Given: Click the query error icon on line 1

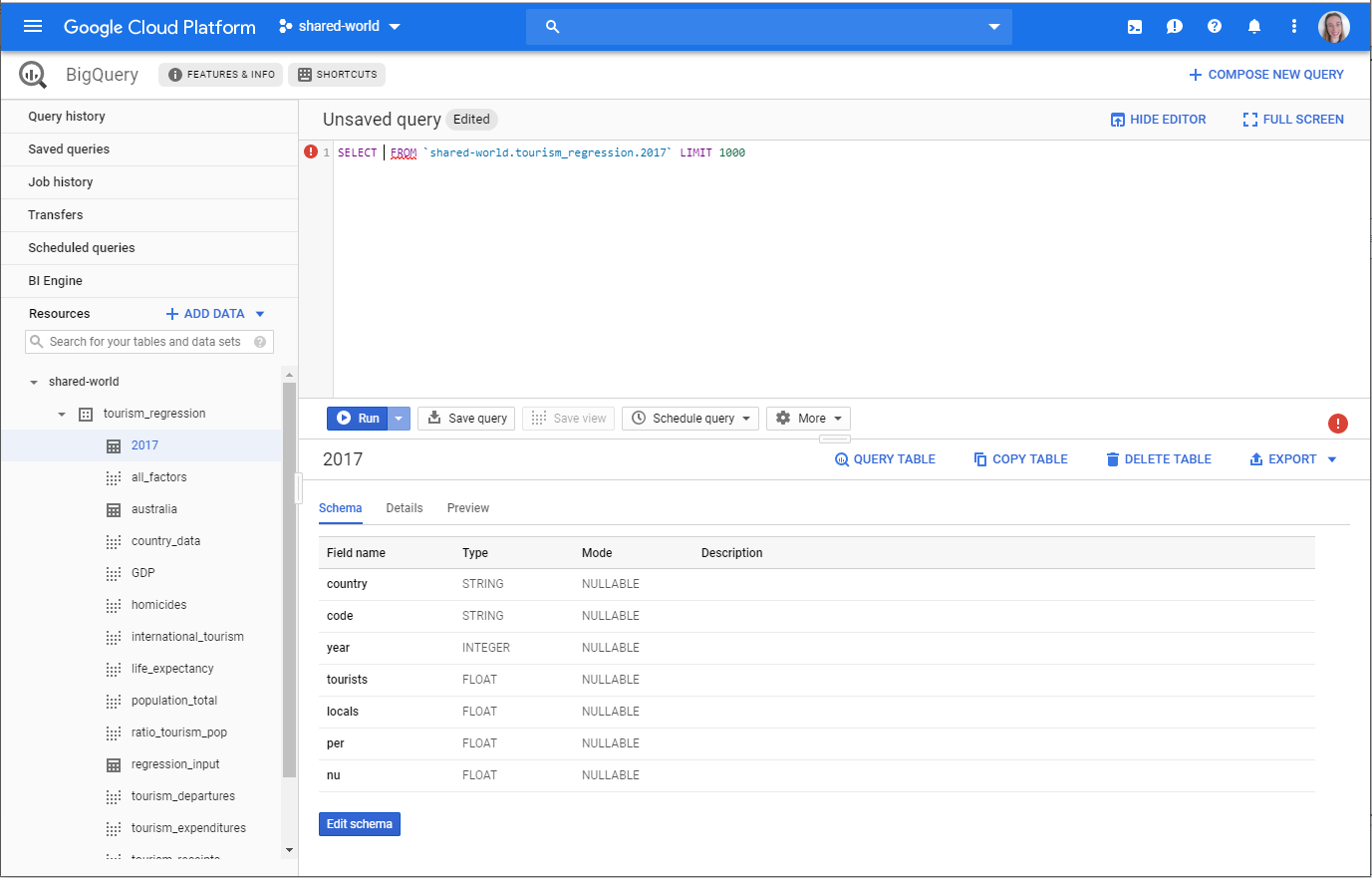Looking at the screenshot, I should (x=311, y=152).
